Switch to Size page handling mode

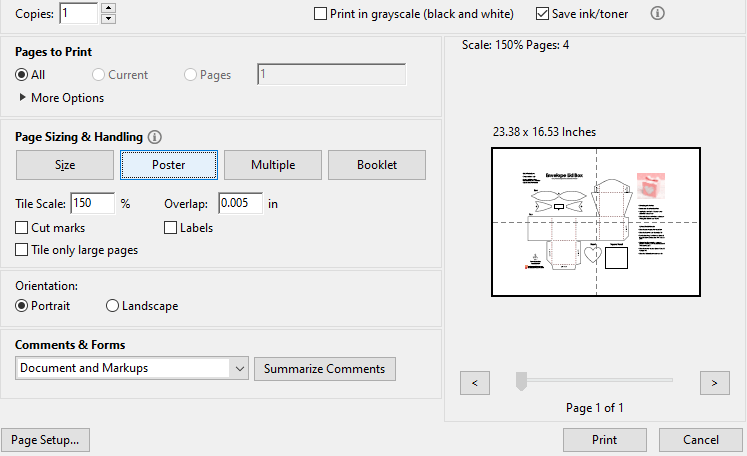click(x=65, y=164)
